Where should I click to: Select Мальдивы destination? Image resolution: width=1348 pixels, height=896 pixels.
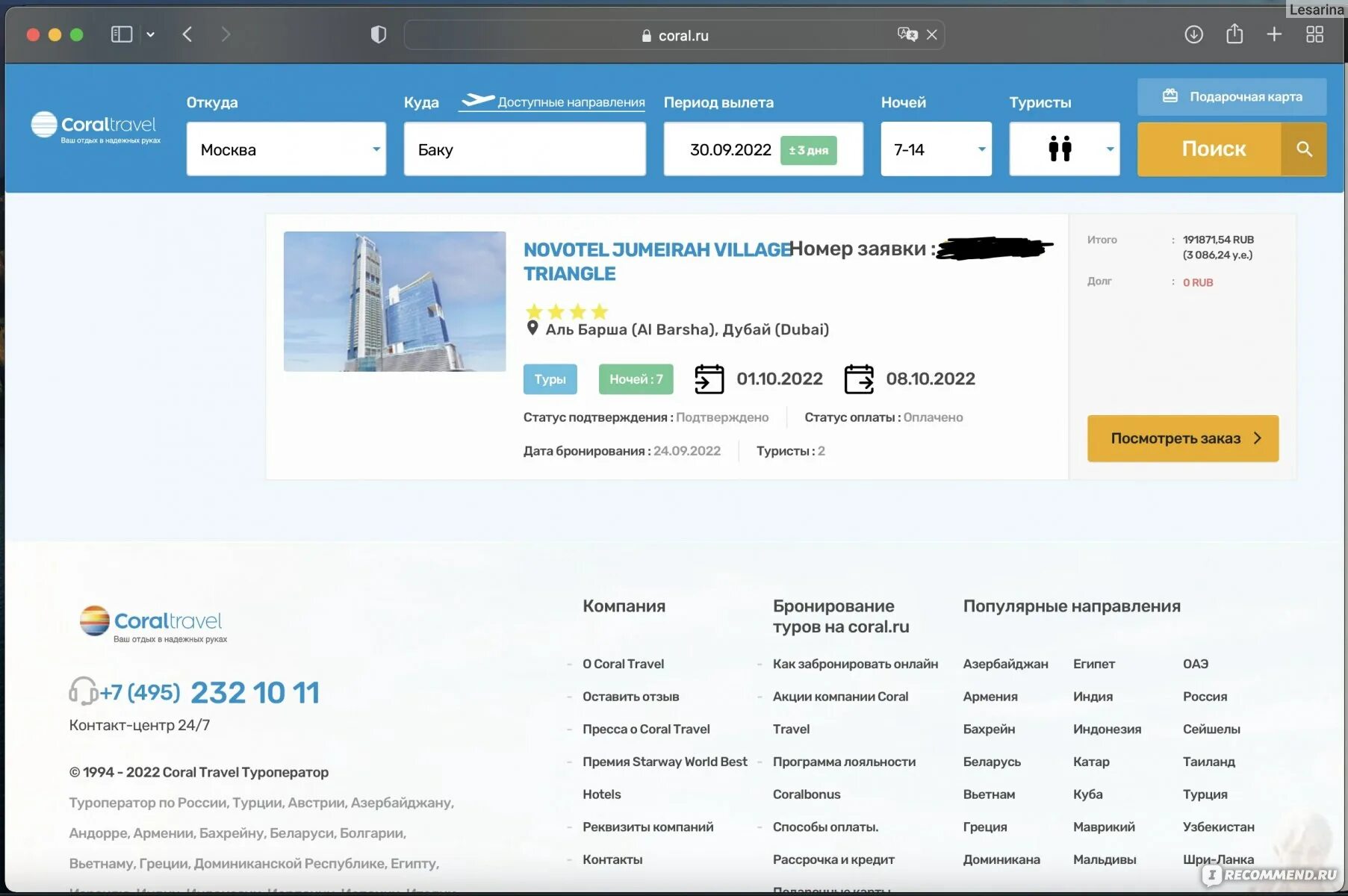point(1105,859)
